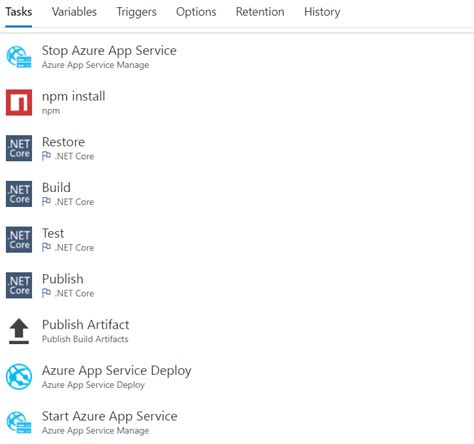Image resolution: width=474 pixels, height=444 pixels.
Task: Go to the Options tab
Action: pos(196,12)
